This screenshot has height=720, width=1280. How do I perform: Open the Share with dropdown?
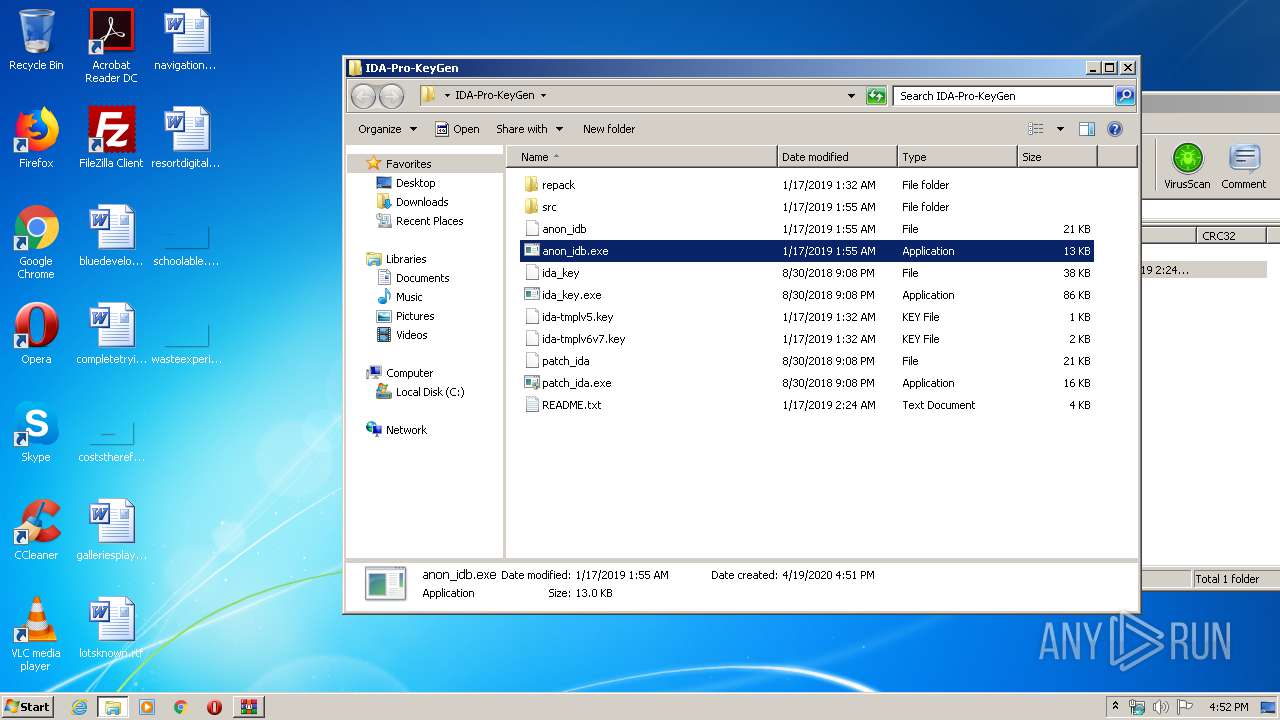coord(529,129)
